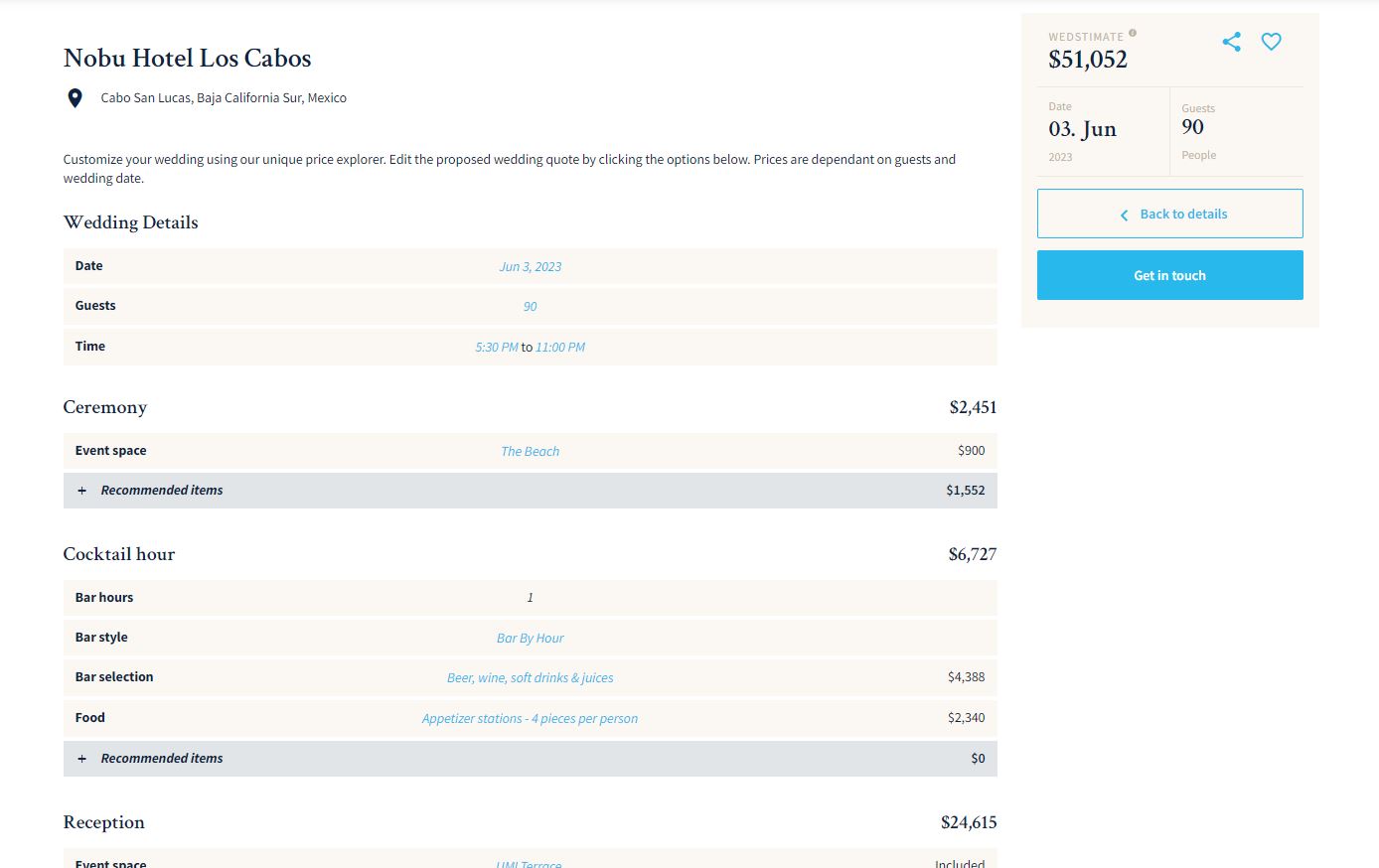Click the $1,552 recommended items price
The width and height of the screenshot is (1379, 868).
click(966, 491)
